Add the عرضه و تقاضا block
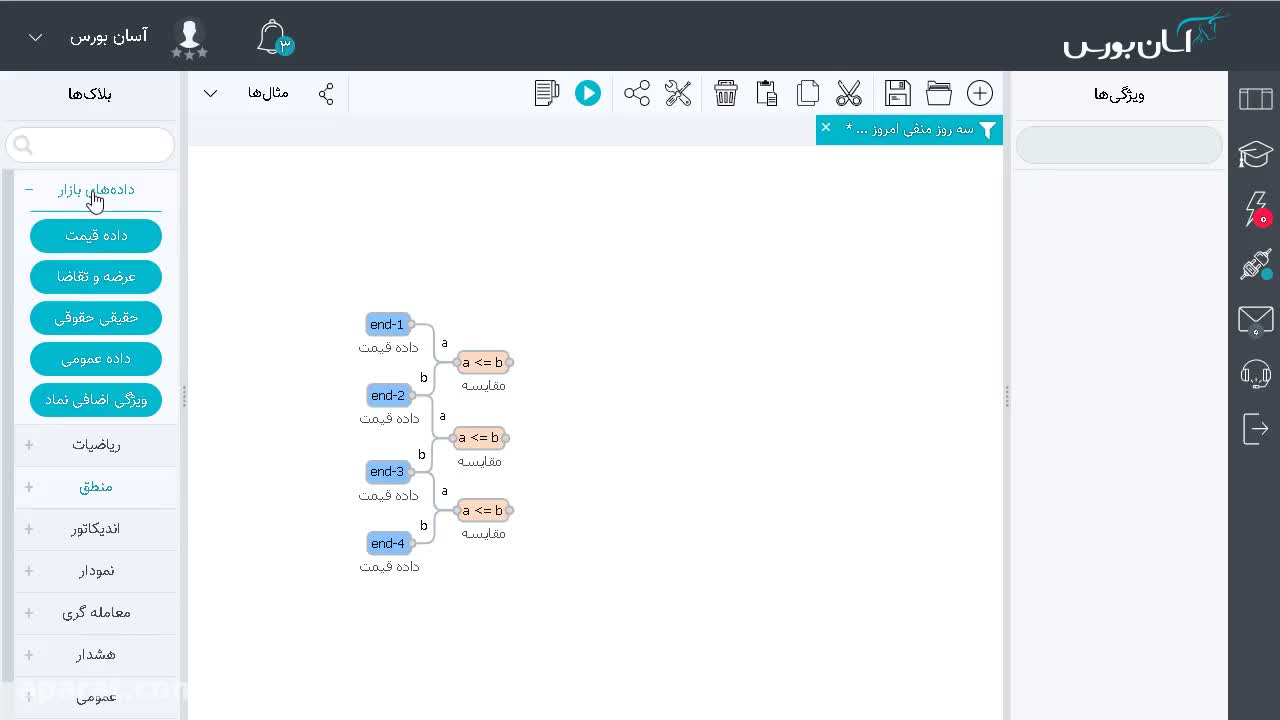 tap(96, 277)
